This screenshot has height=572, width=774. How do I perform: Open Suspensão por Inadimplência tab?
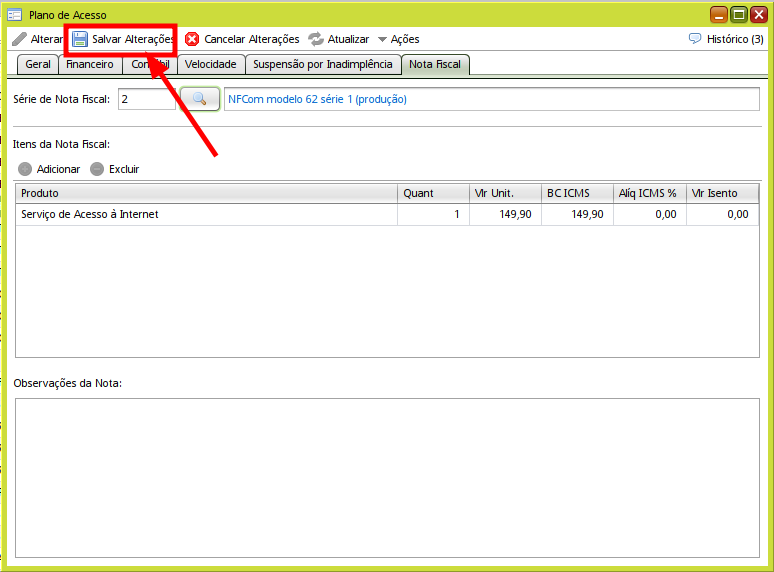(x=322, y=64)
